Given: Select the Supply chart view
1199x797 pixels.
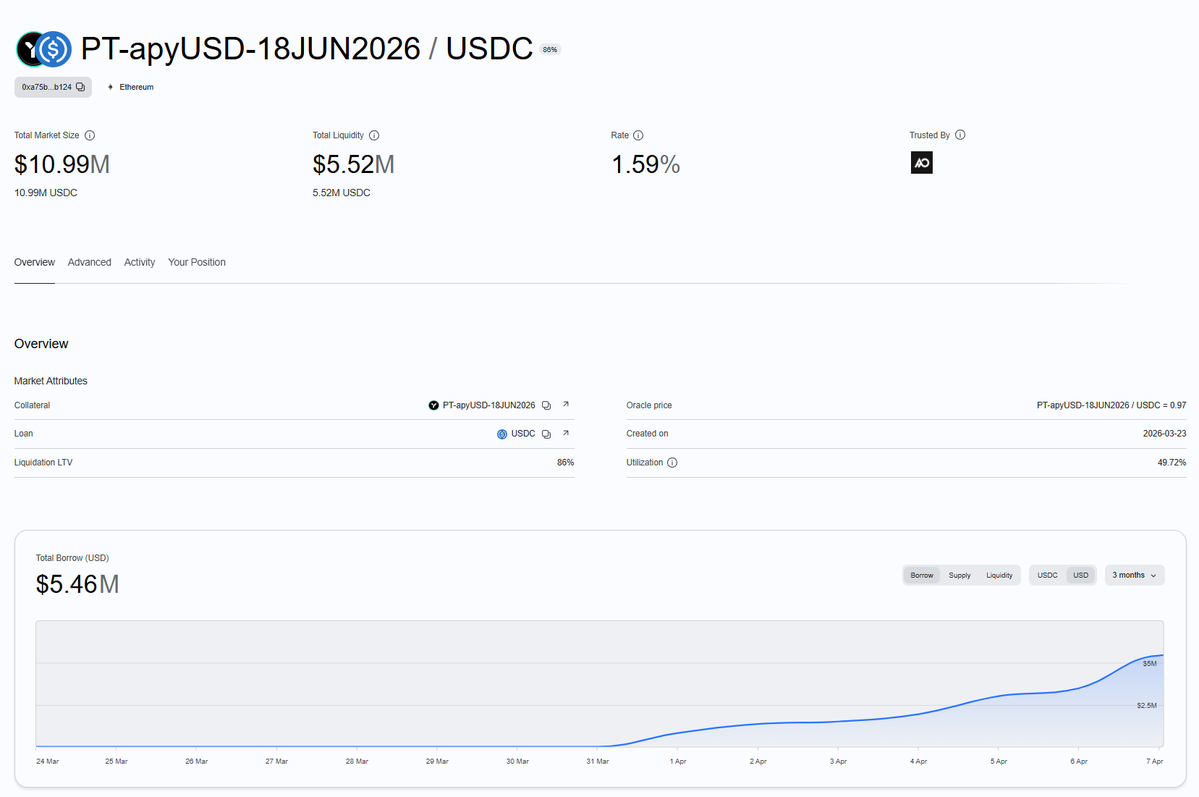Looking at the screenshot, I should pyautogui.click(x=959, y=575).
